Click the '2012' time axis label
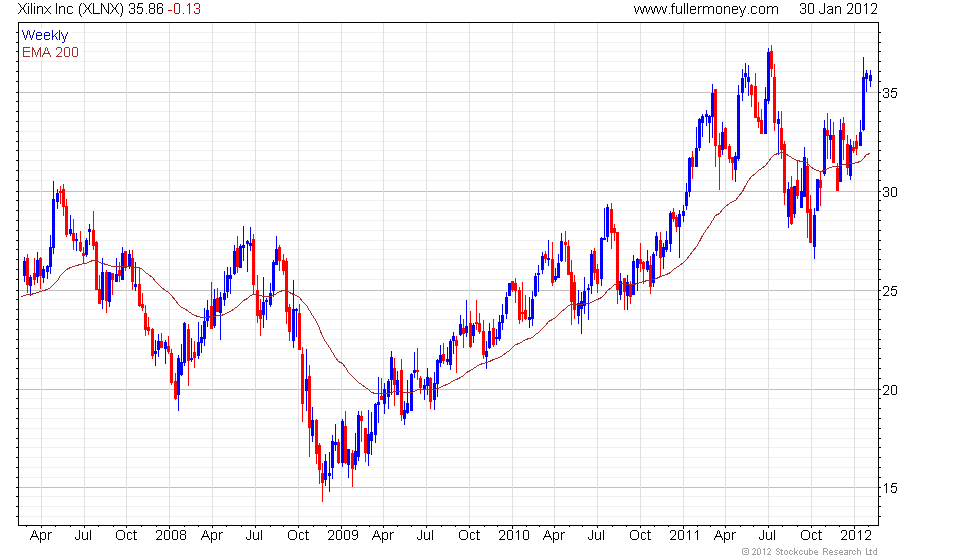The image size is (960, 560). click(856, 536)
